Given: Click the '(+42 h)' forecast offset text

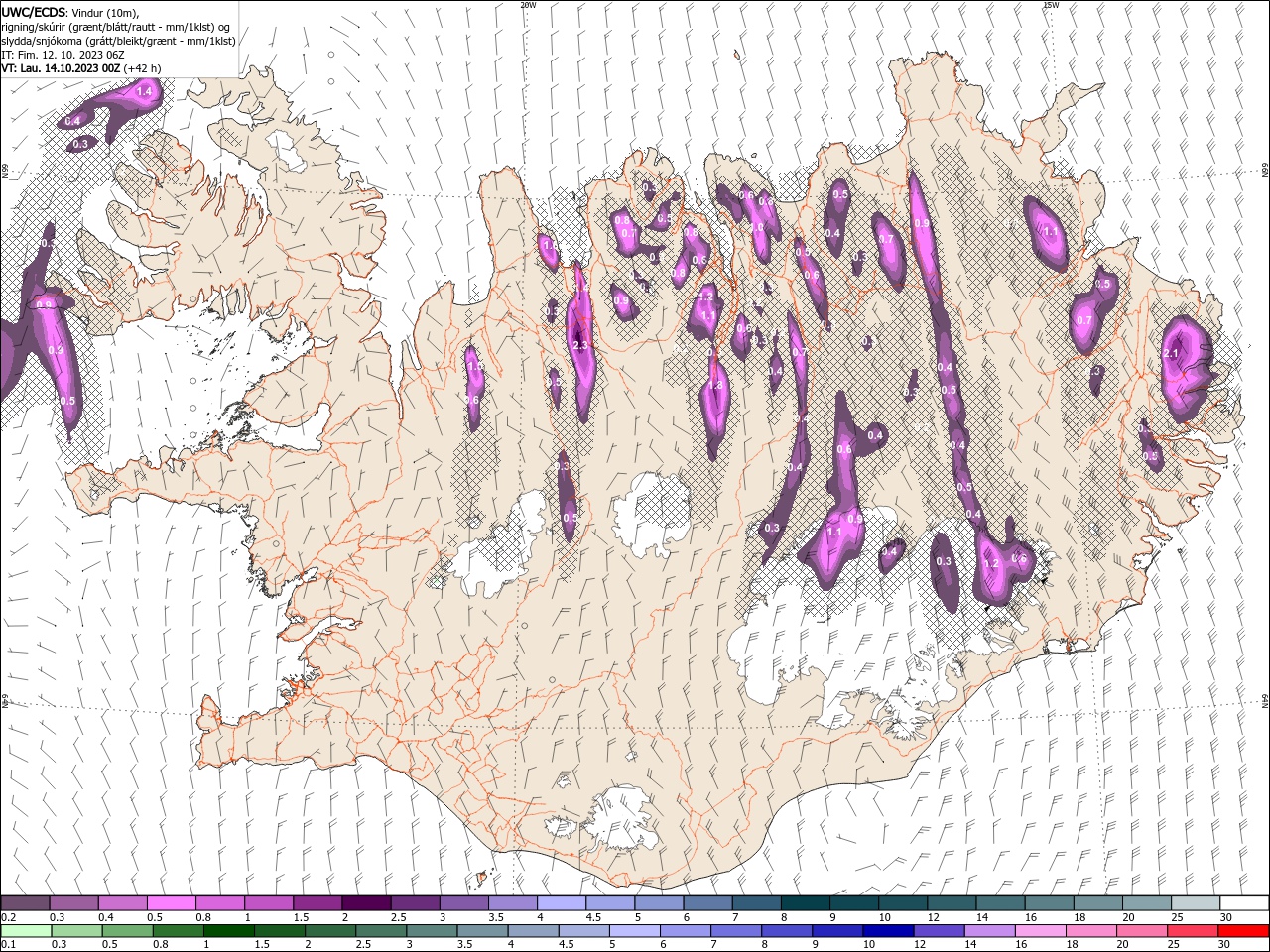Looking at the screenshot, I should (143, 68).
